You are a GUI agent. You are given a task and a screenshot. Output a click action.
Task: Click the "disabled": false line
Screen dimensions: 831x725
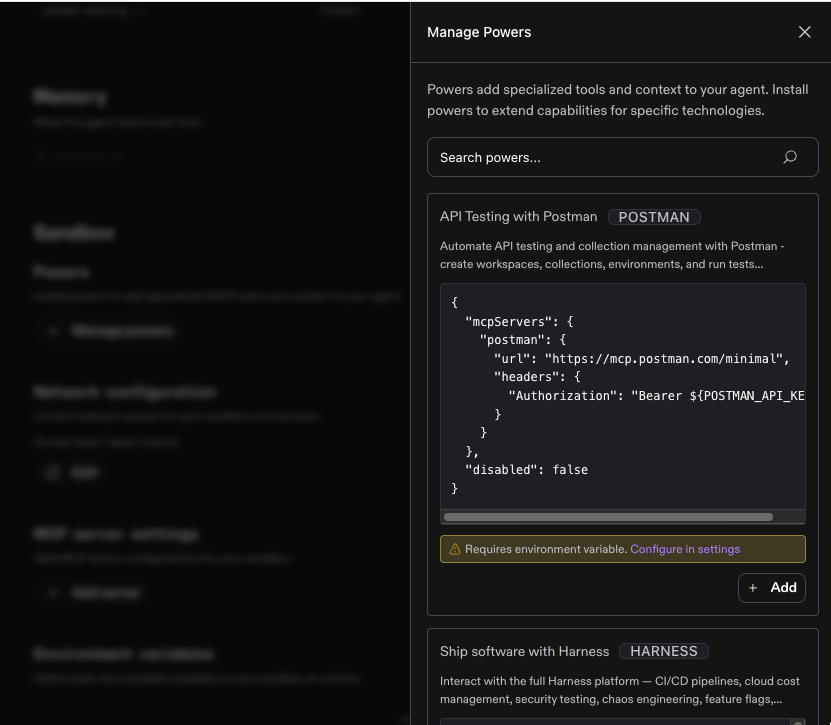526,470
